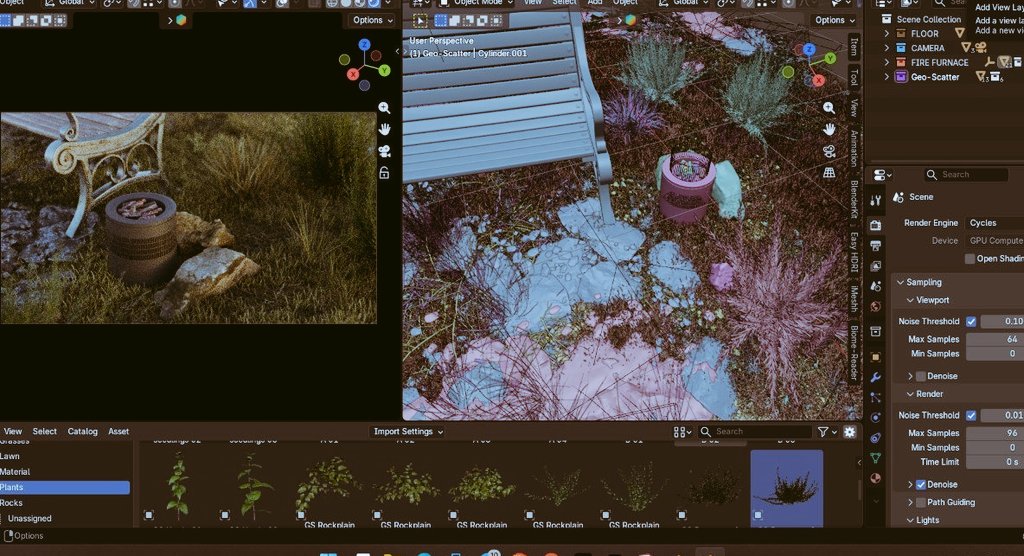Toggle camera view icon in right viewport
Image resolution: width=1024 pixels, height=556 pixels.
click(829, 152)
